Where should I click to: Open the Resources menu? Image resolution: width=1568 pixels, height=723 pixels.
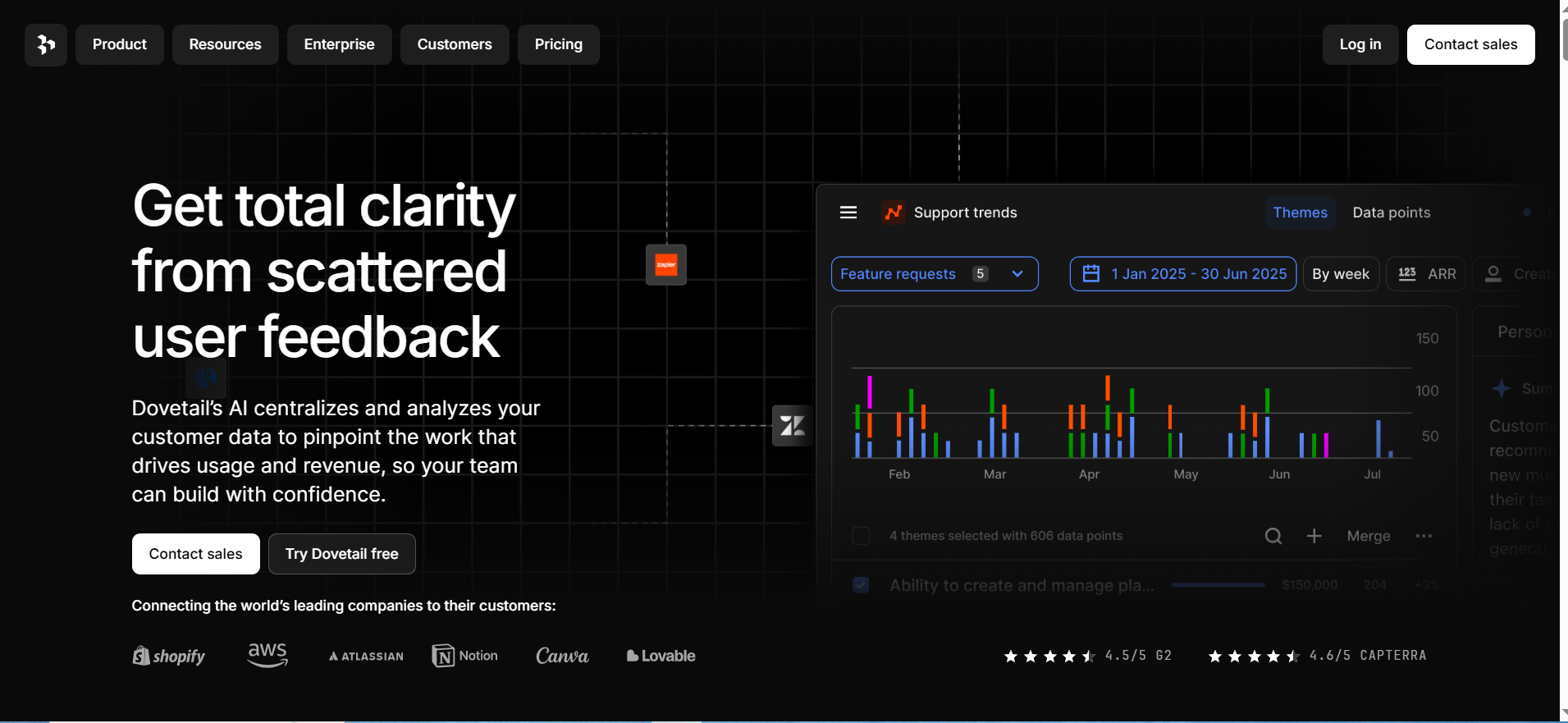coord(226,44)
